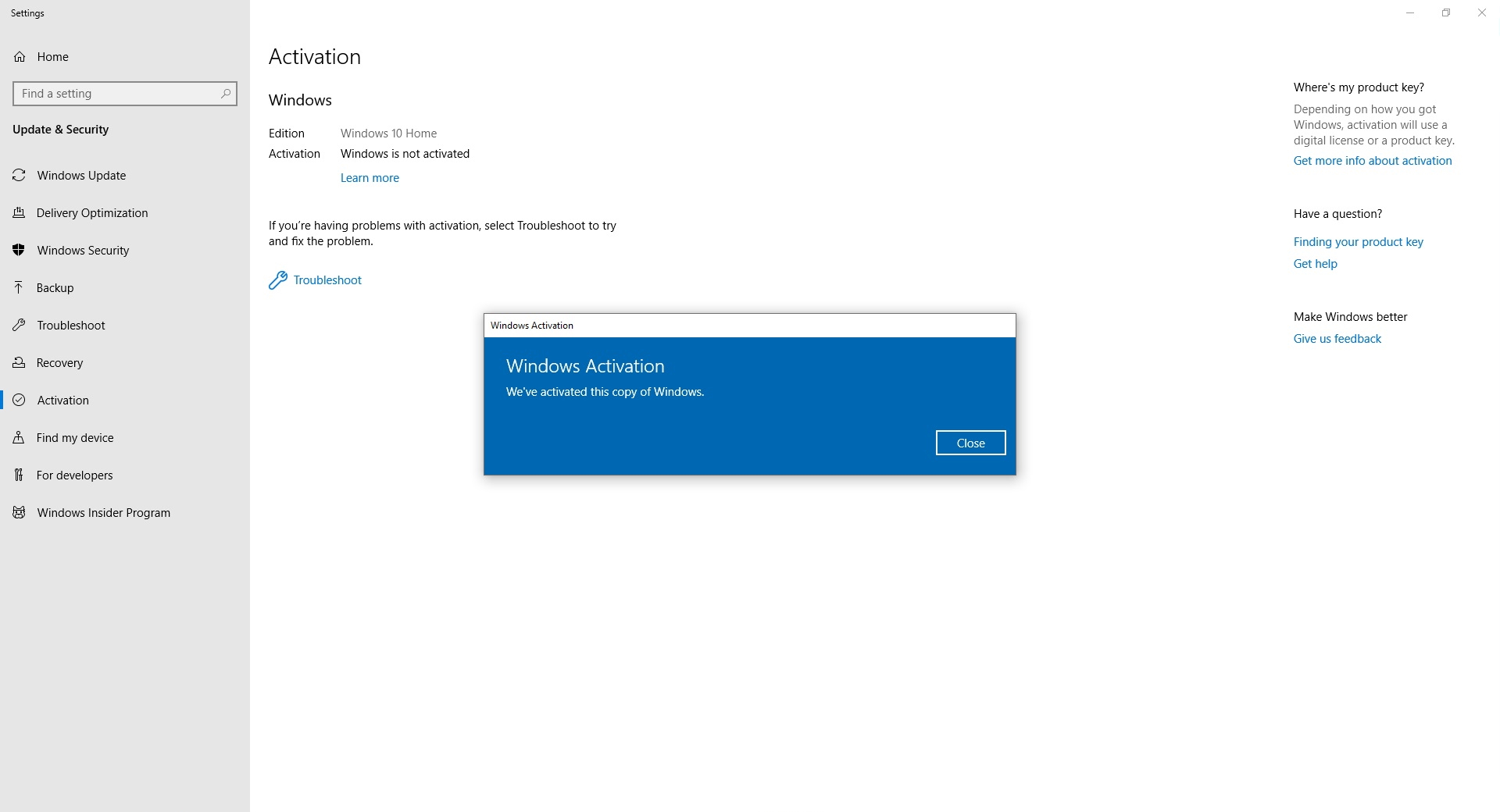The image size is (1500, 812).
Task: Click Give us feedback link
Action: click(1337, 339)
